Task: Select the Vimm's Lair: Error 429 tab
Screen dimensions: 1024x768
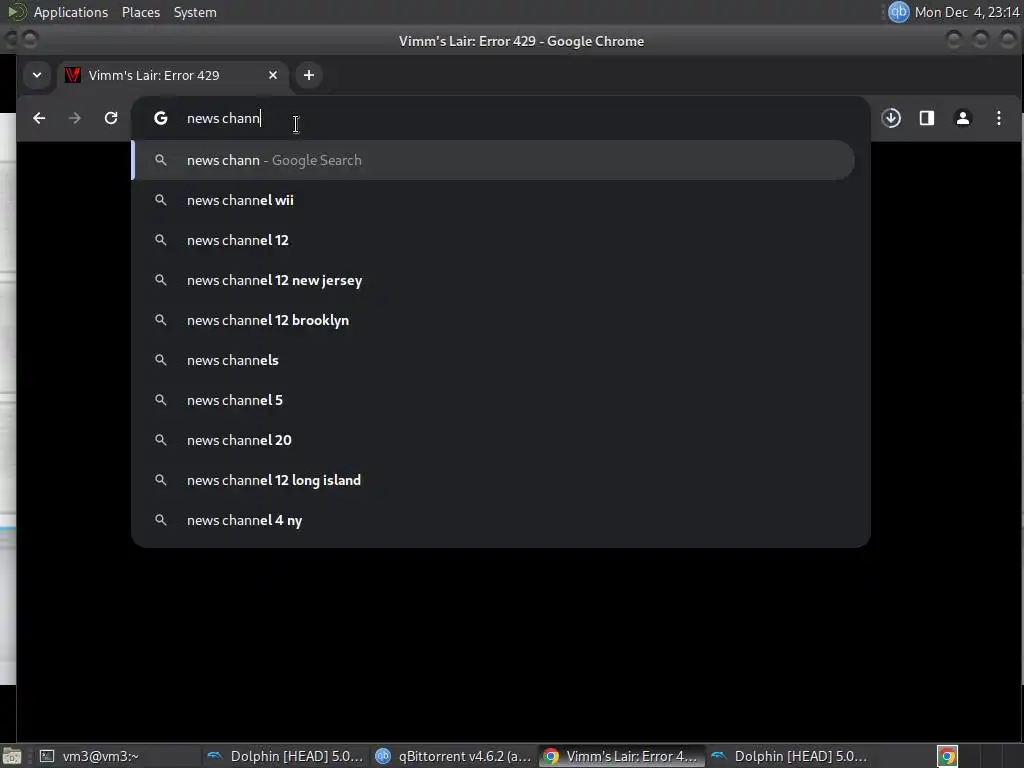Action: pos(173,75)
